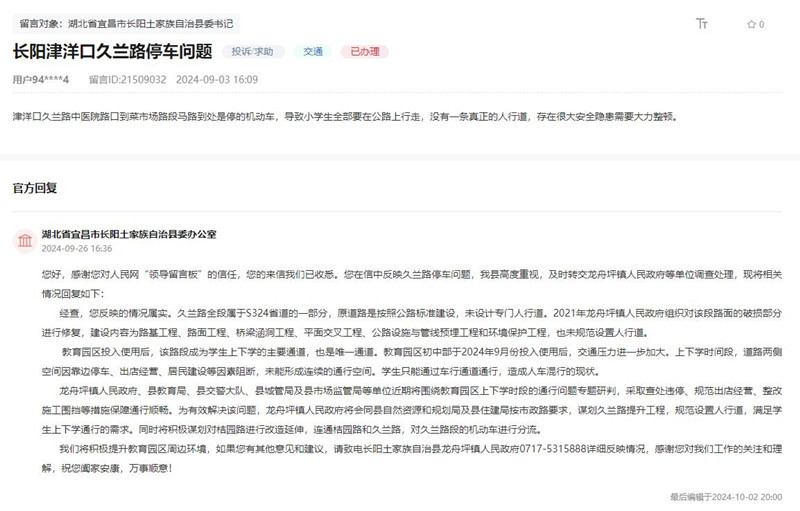Click the last edited time 2024-10-02 20:00
The image size is (800, 511).
[x=727, y=495]
